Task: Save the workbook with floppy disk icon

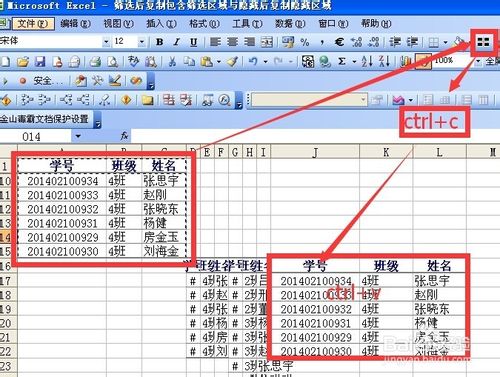Action: click(40, 62)
